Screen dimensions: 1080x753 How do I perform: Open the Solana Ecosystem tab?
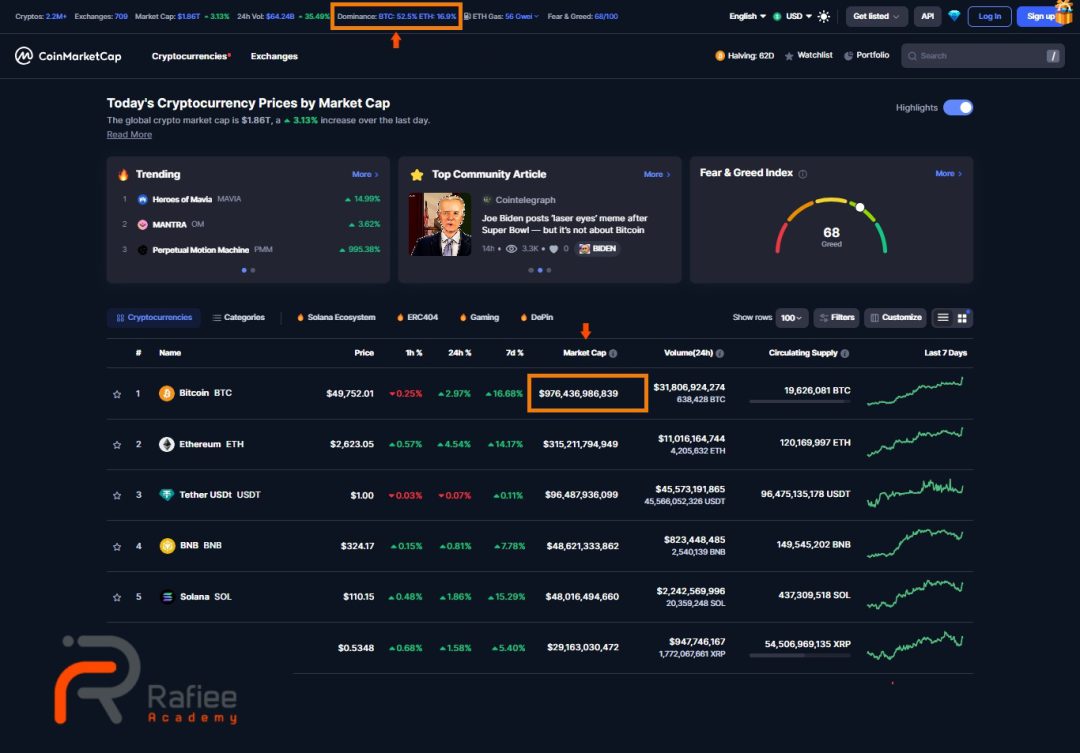click(x=336, y=318)
